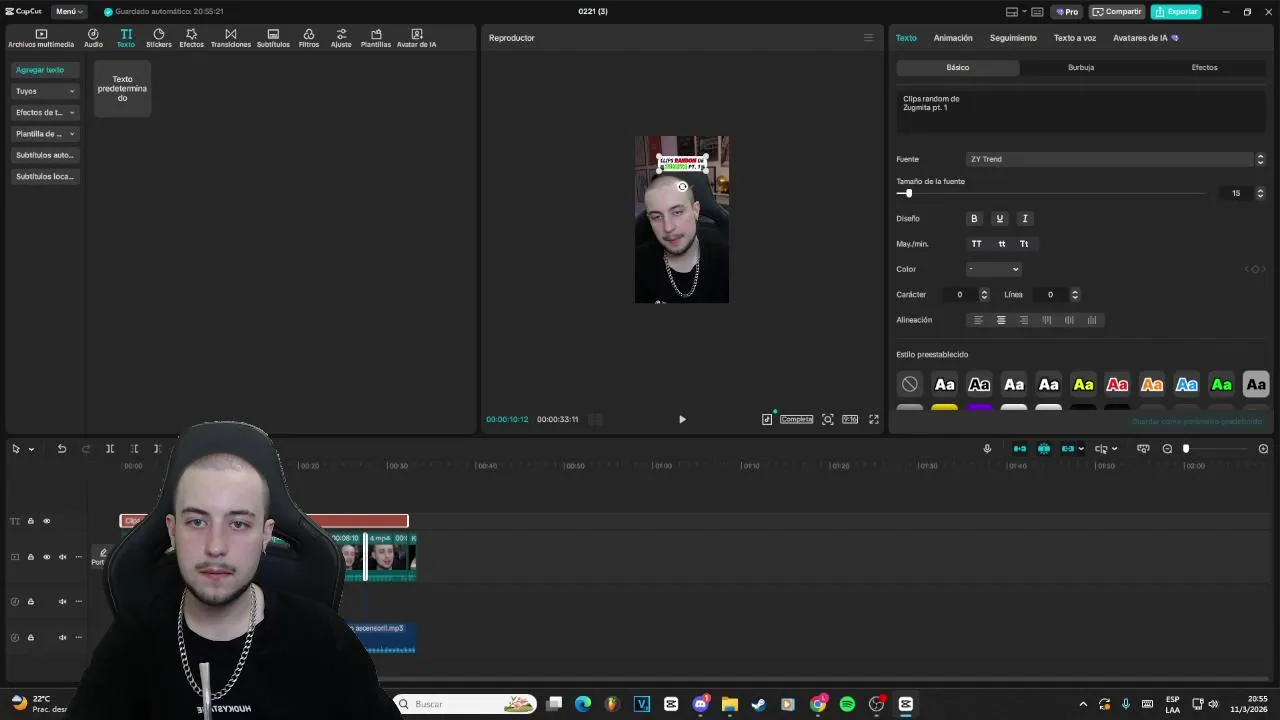Open the Efectos panel in top toolbar
The image size is (1280, 720).
(191, 39)
